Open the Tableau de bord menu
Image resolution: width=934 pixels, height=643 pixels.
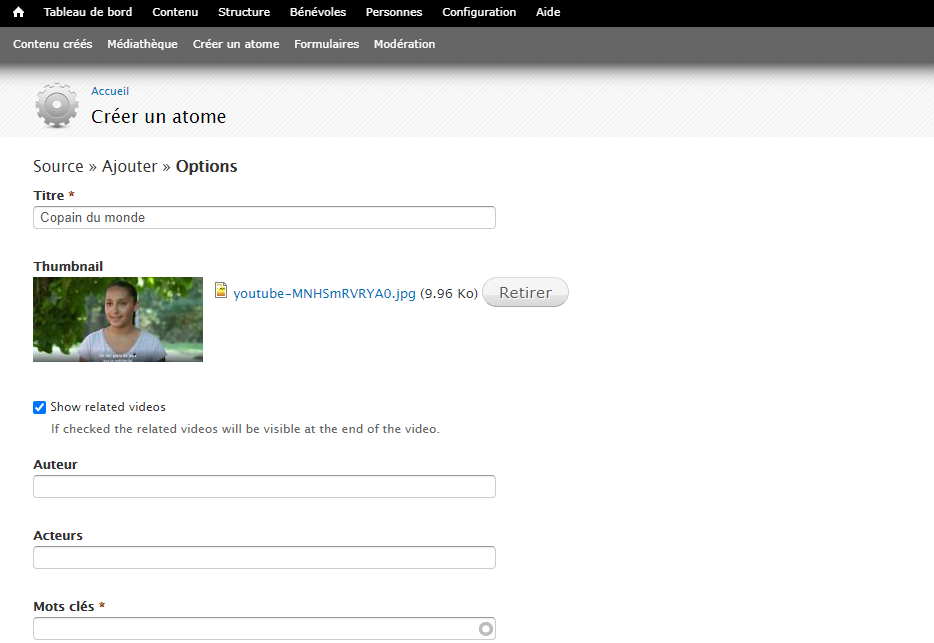coord(88,13)
